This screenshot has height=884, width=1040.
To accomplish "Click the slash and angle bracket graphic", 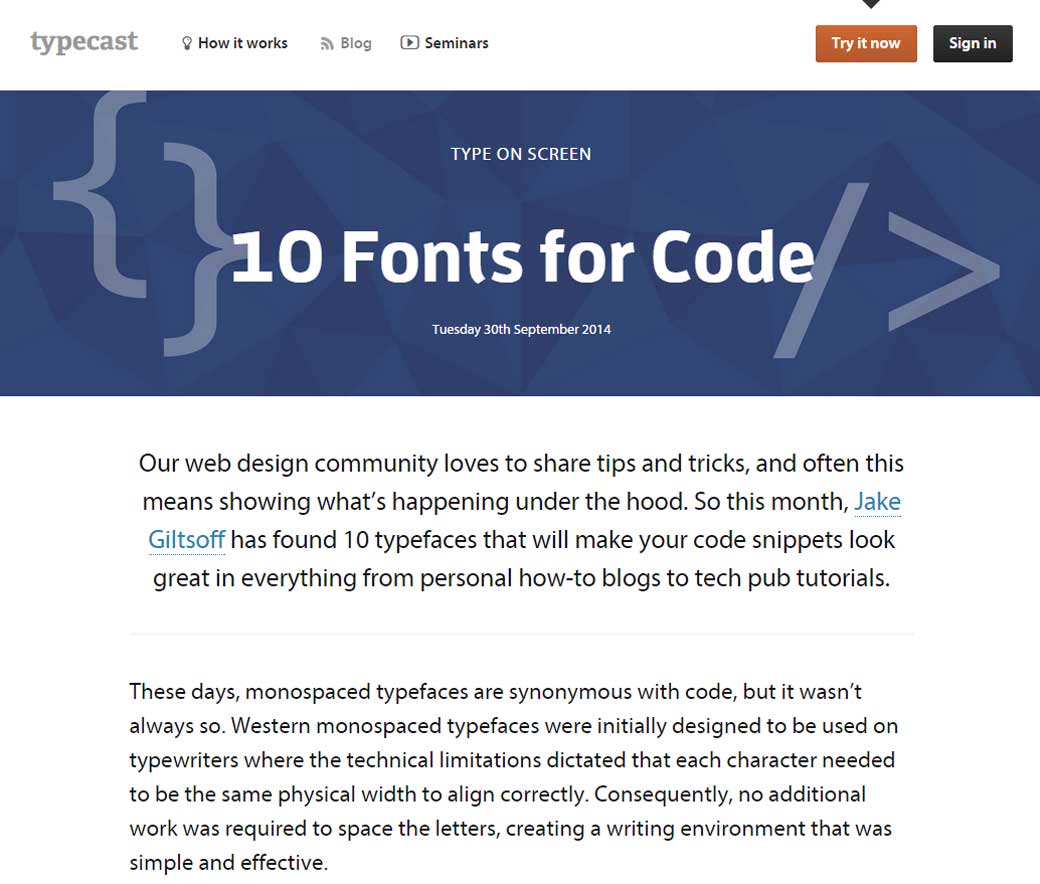I will [890, 270].
